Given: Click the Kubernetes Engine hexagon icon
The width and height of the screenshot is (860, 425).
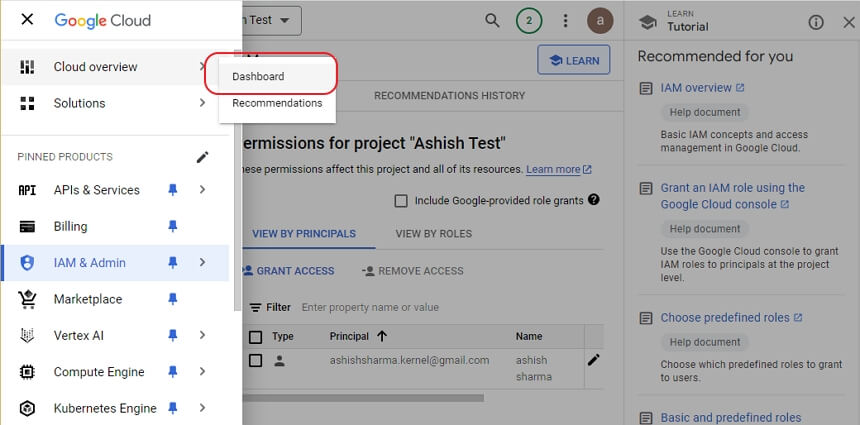Looking at the screenshot, I should (27, 408).
